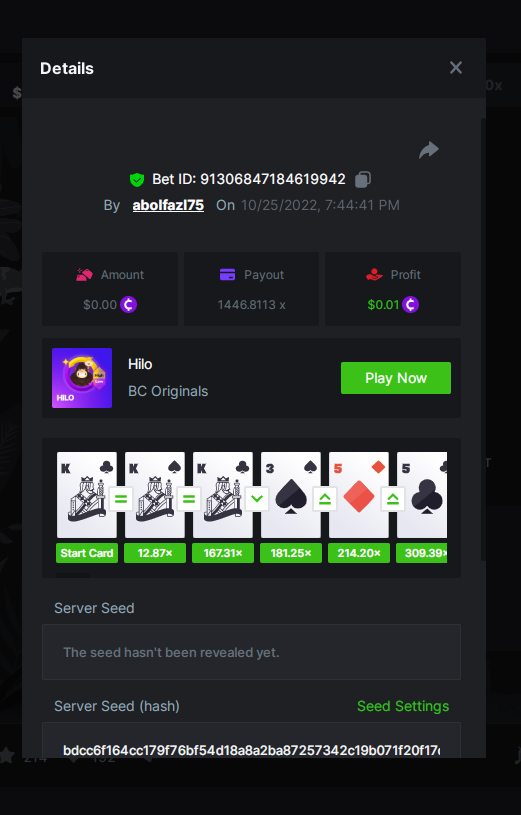Click the Hilo game thumbnail

click(x=82, y=378)
